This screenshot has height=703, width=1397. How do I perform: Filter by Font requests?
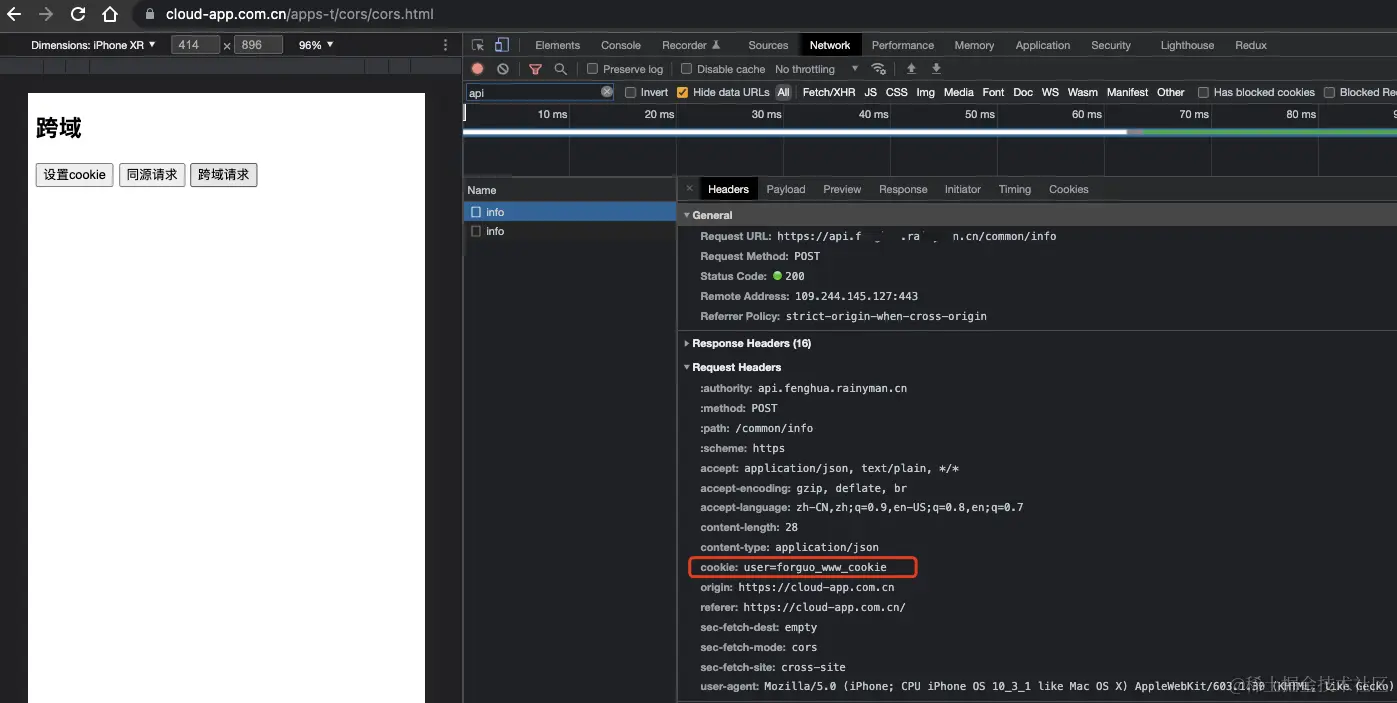pyautogui.click(x=993, y=92)
